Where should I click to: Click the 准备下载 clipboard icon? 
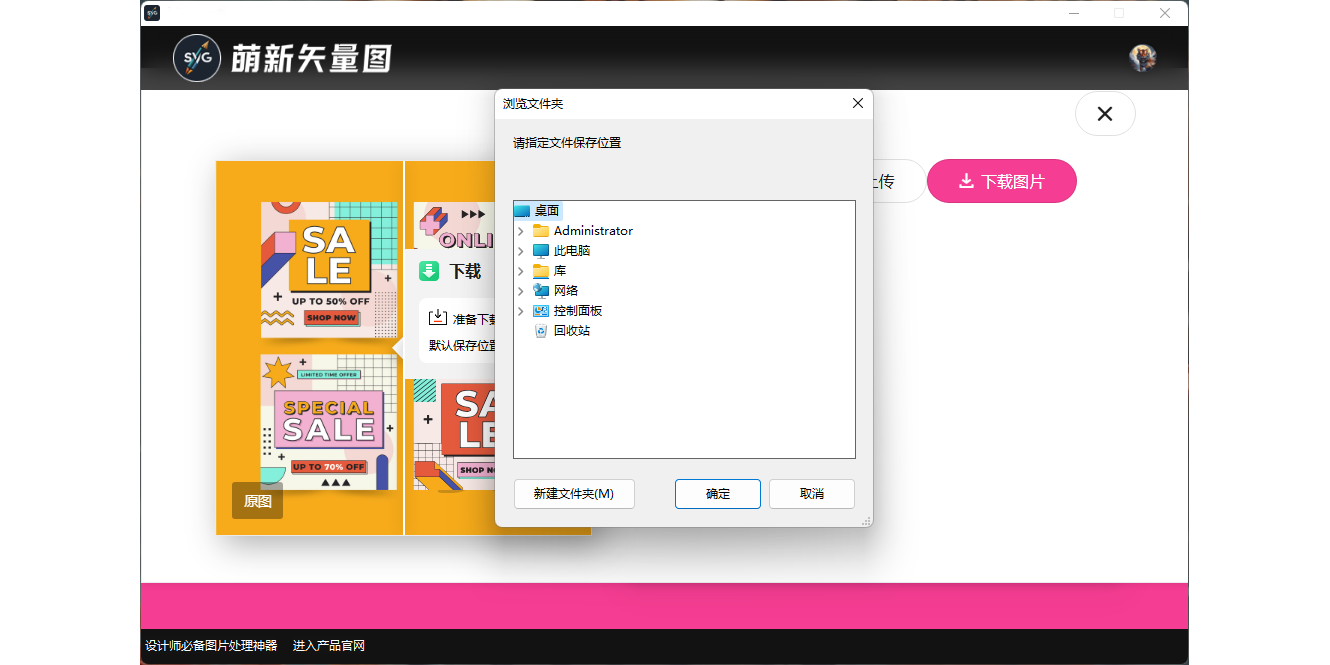pyautogui.click(x=440, y=318)
